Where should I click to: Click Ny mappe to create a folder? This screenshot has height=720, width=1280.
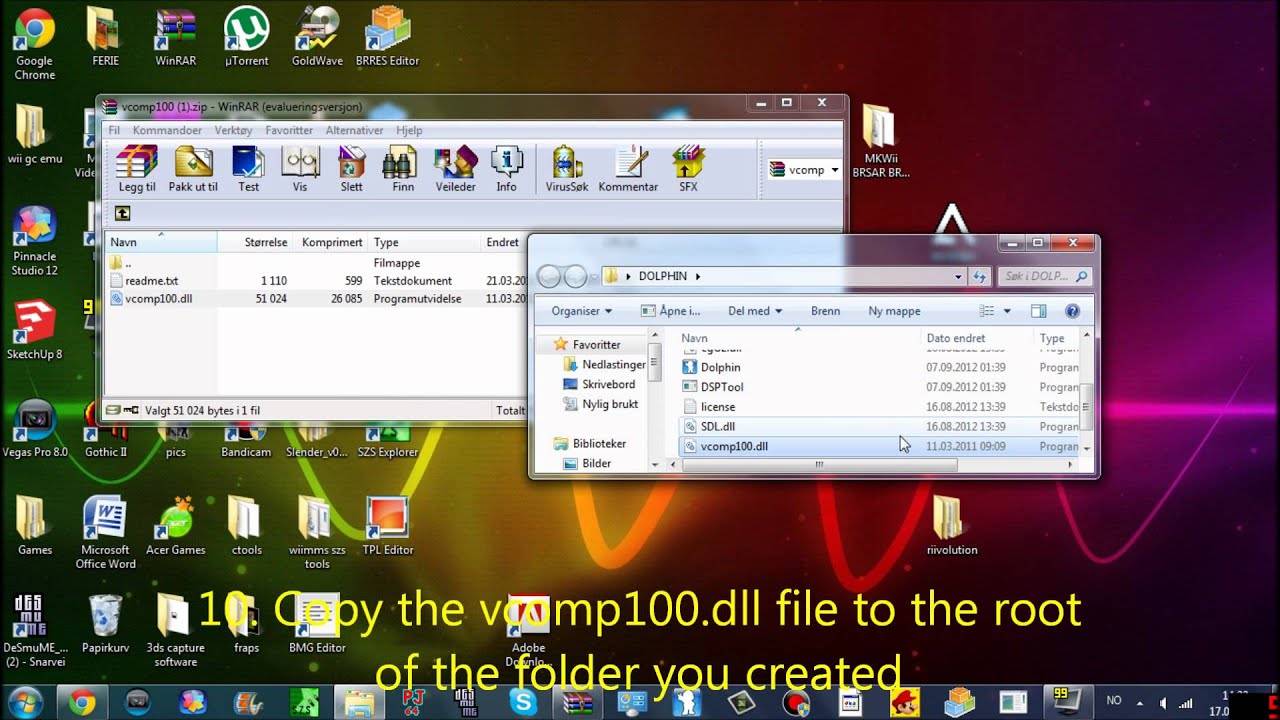pos(894,311)
